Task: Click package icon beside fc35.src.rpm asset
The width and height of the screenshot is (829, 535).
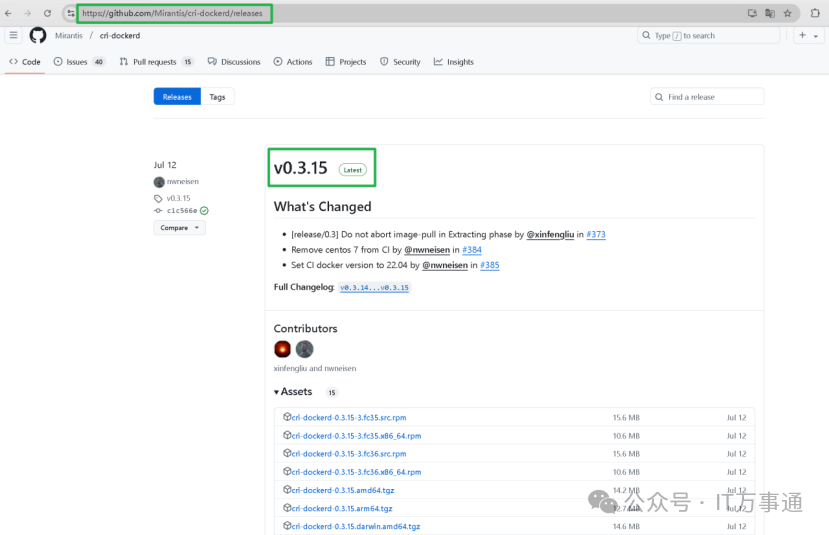Action: coord(287,417)
